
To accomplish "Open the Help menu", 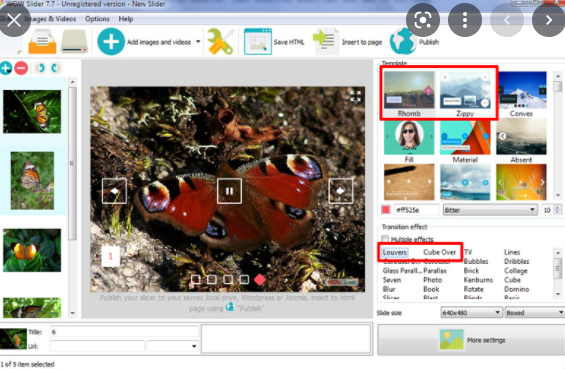I will (x=126, y=19).
